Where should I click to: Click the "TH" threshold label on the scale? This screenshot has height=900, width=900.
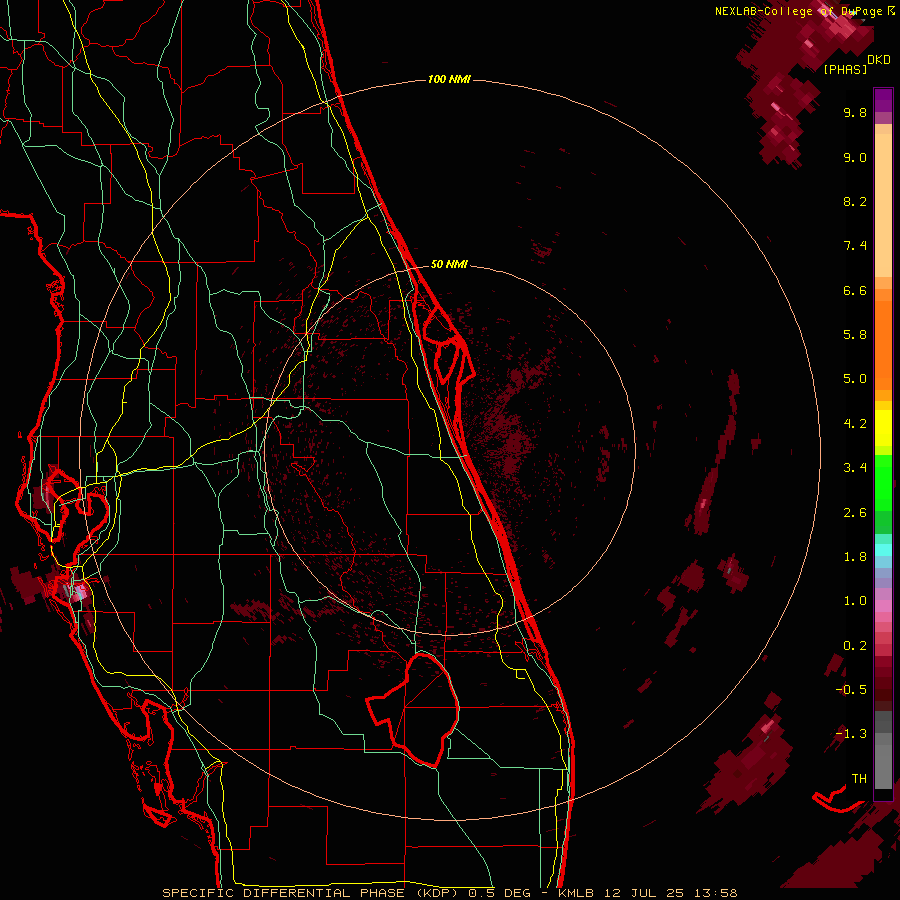click(859, 779)
